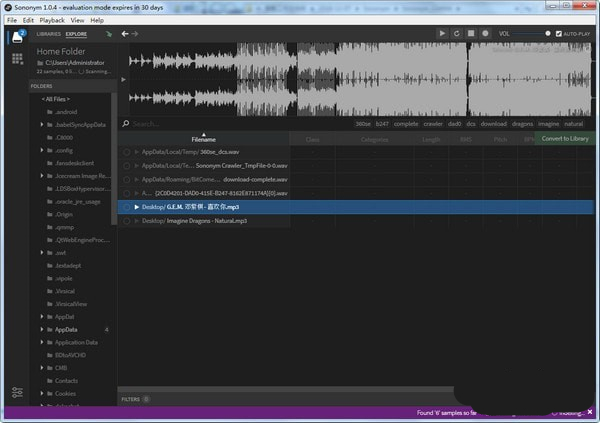Viewport: 600px width, 423px height.
Task: Expand the AppData folder with count 4
Action: [42, 329]
